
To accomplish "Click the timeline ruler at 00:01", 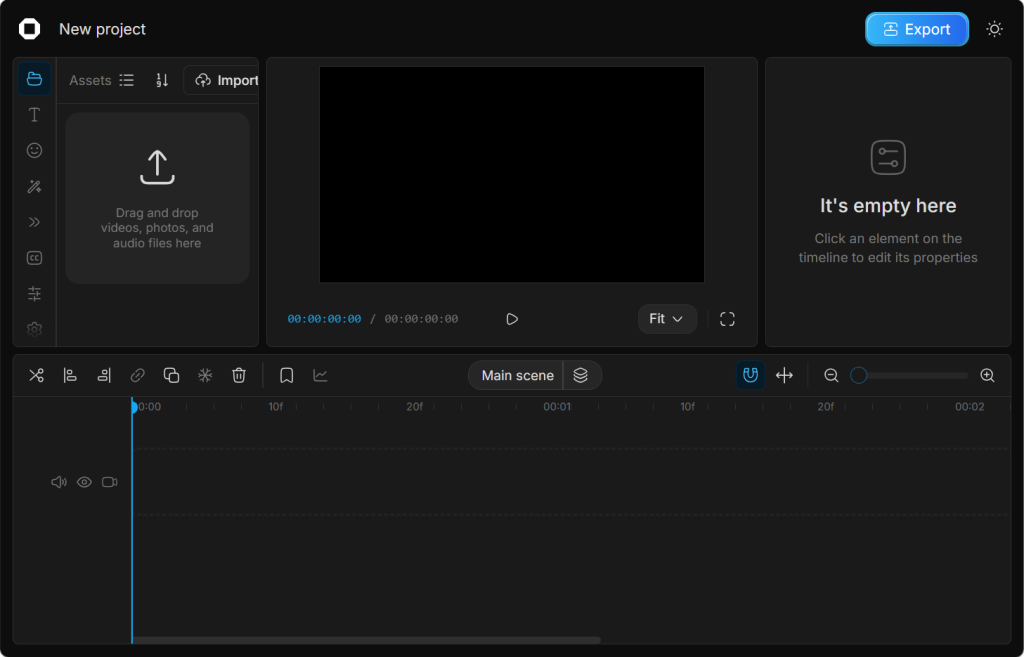I will 557,407.
